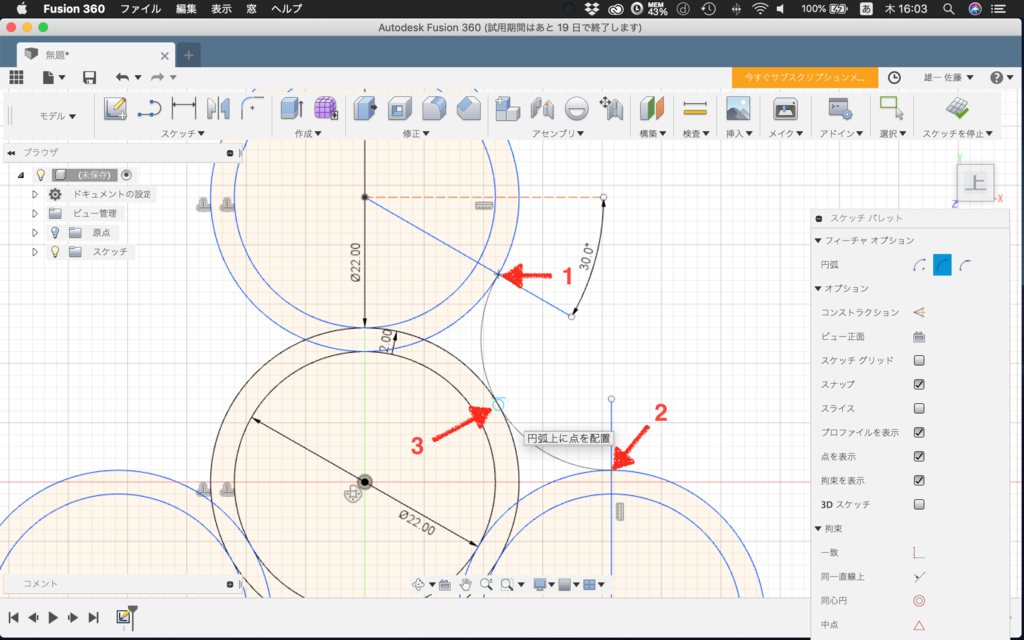Select the Sketch Dimension tool icon
The image size is (1024, 640).
(184, 108)
